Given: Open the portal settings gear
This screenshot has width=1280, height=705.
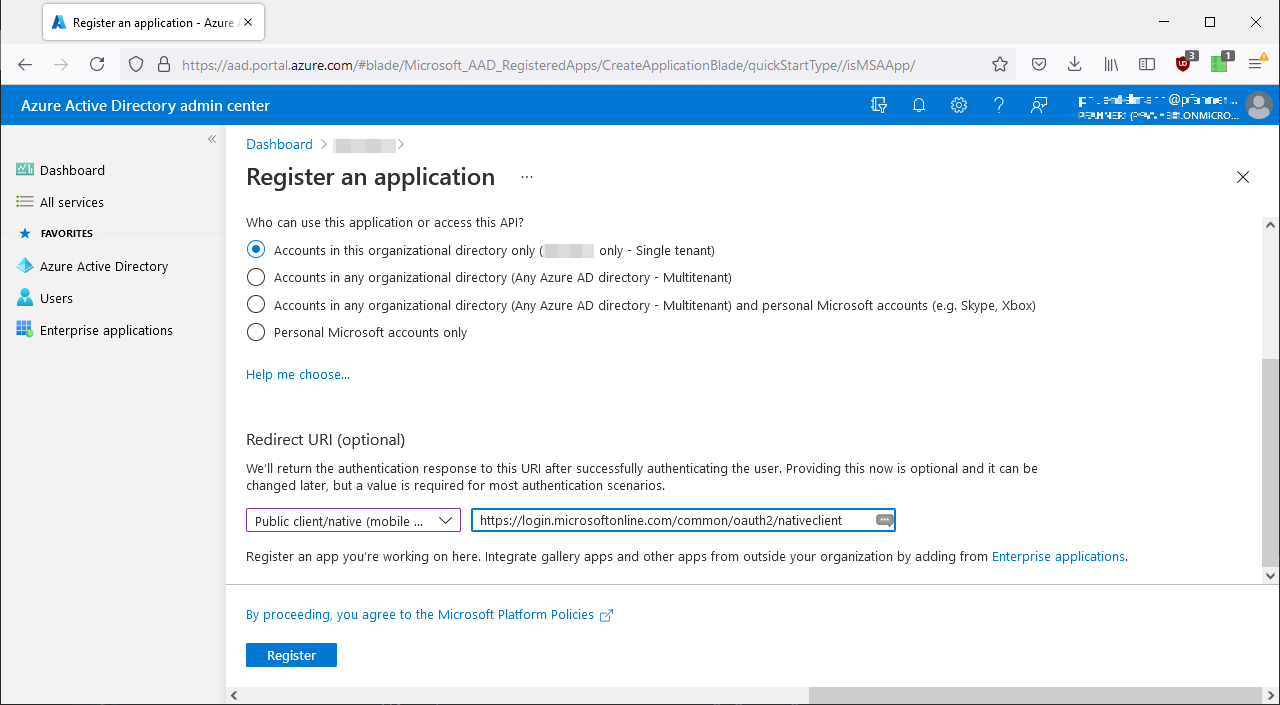Looking at the screenshot, I should pos(959,105).
